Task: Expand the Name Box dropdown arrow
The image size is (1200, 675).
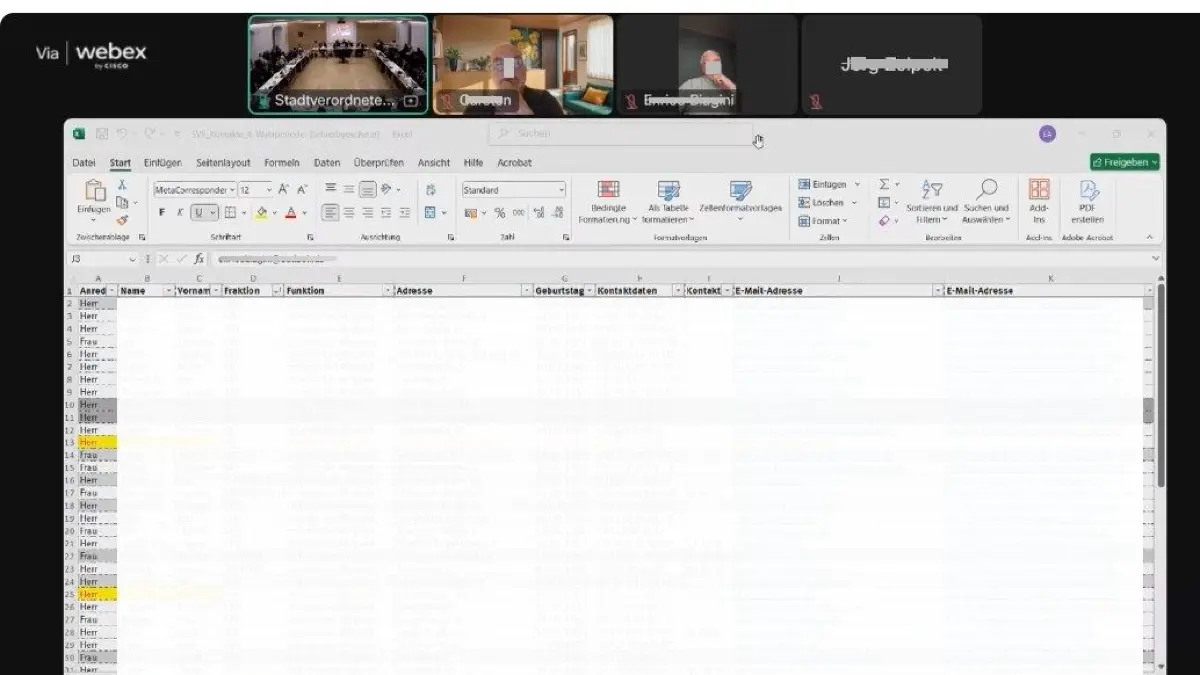Action: click(132, 259)
